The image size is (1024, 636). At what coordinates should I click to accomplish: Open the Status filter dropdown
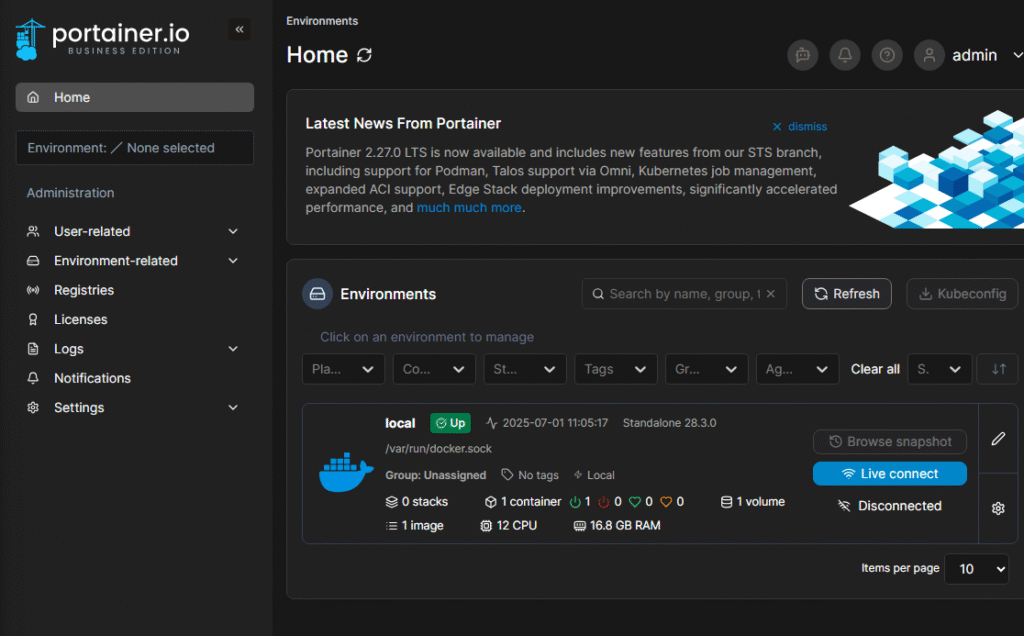click(525, 369)
